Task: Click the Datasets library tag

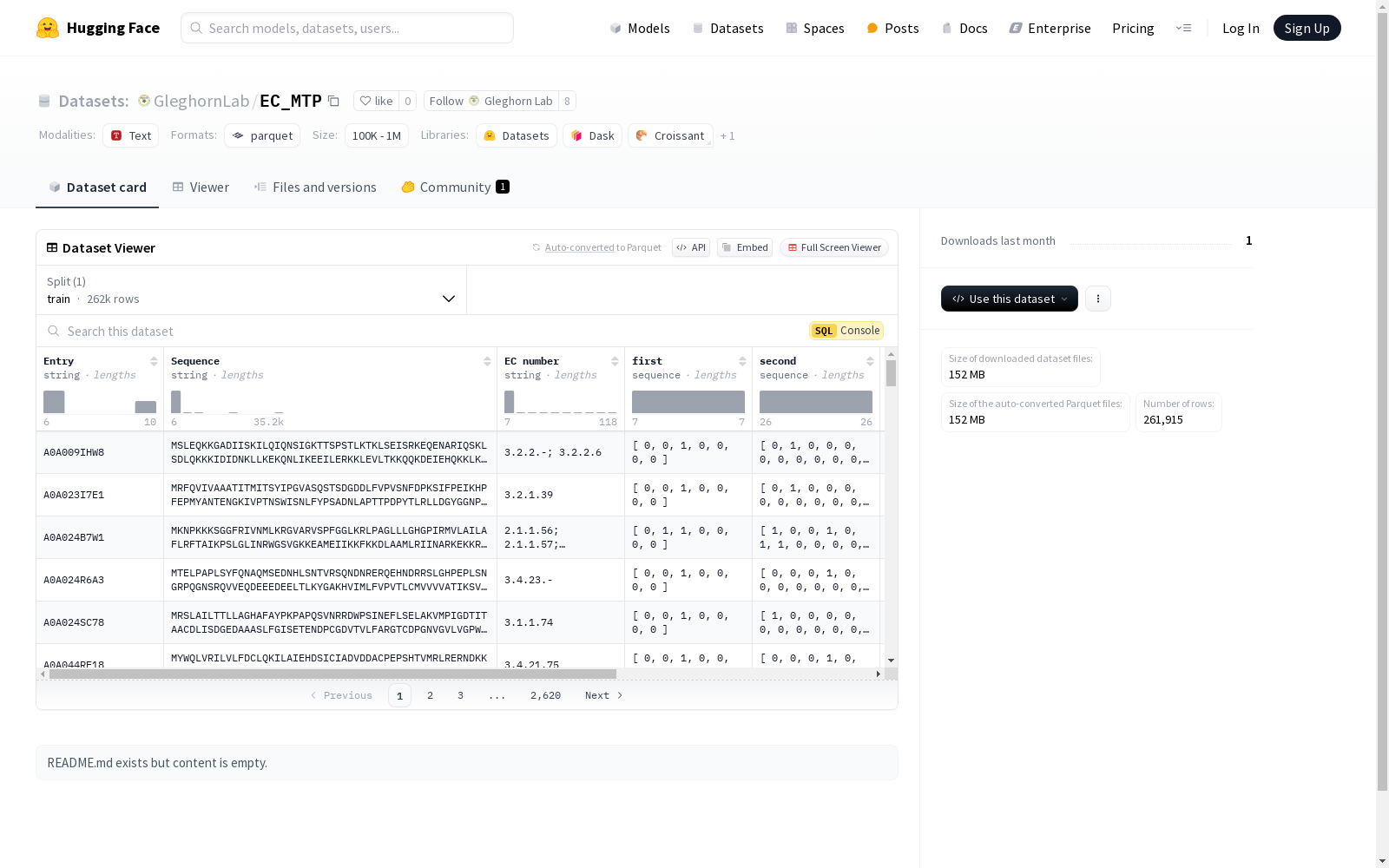Action: (517, 135)
